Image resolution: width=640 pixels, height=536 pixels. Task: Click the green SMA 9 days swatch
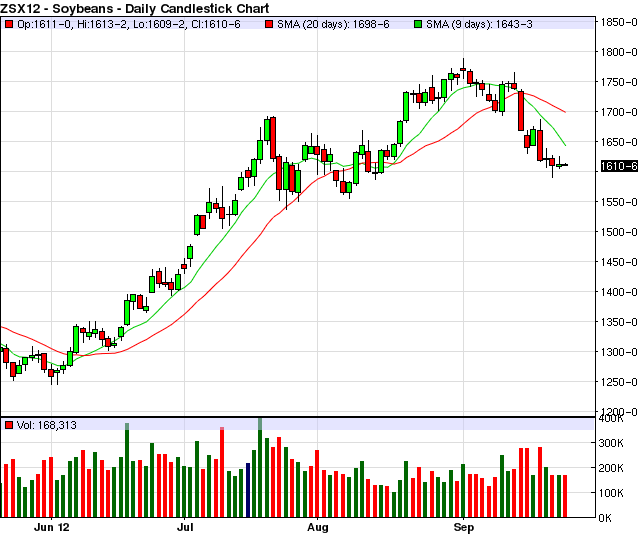coord(418,24)
